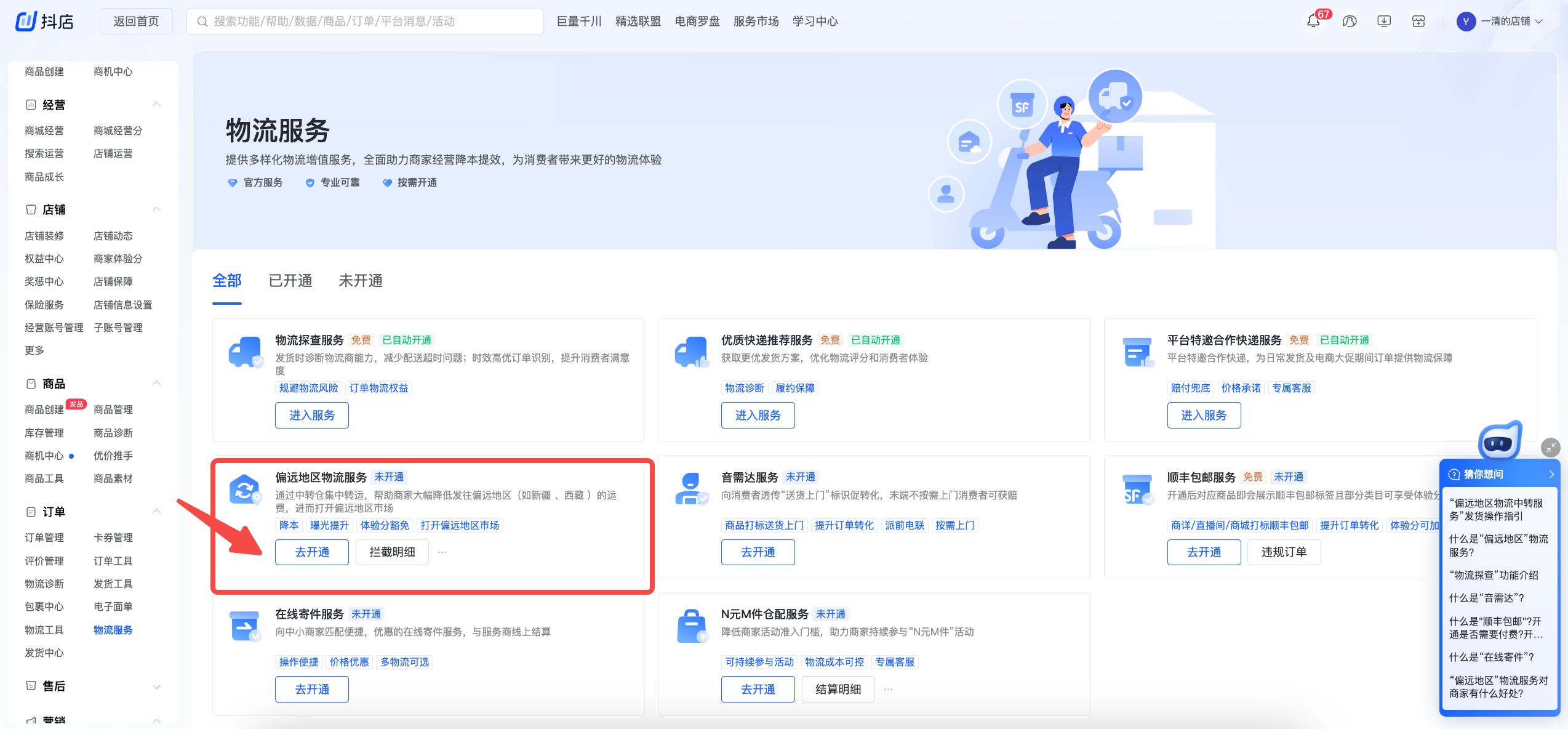Collapse the 店铺 sidebar section

(x=156, y=209)
